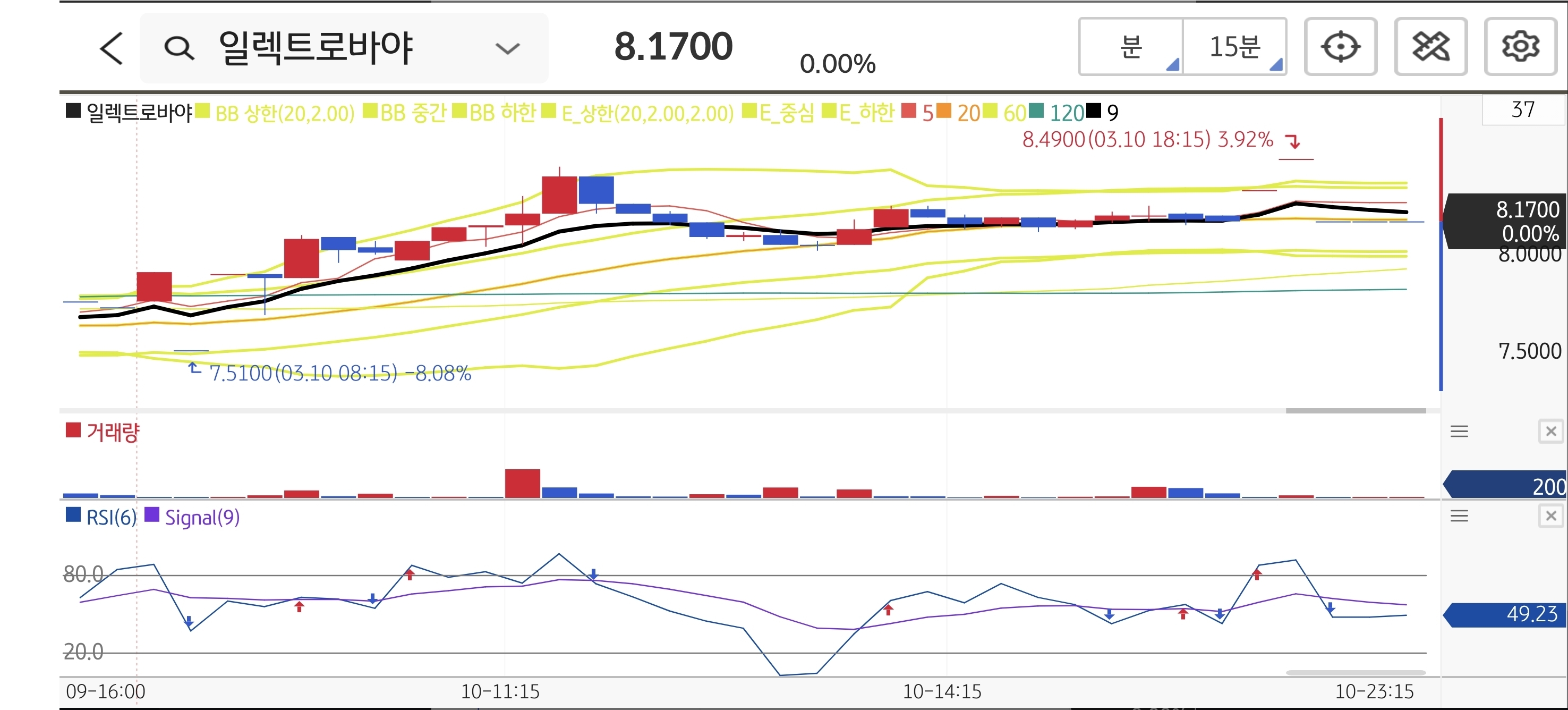Click the 37 candle count box
The image size is (1568, 710).
coord(1522,110)
